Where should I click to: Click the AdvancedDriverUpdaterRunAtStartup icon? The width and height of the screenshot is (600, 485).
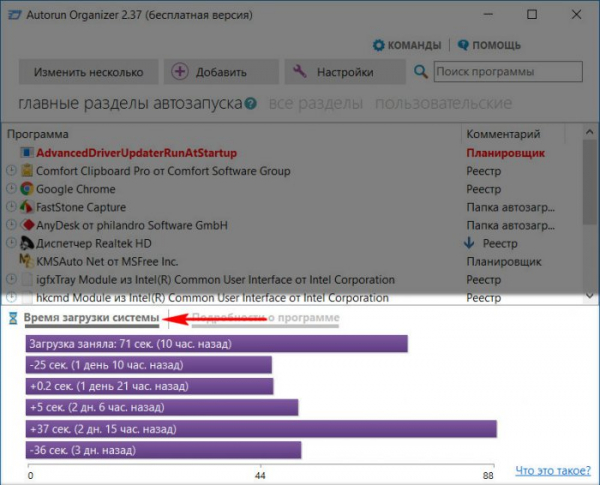[26, 153]
